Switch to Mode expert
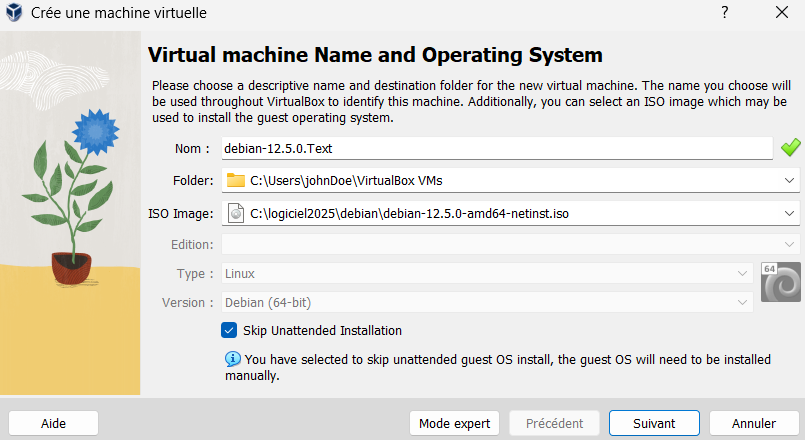805x440 pixels. click(454, 424)
